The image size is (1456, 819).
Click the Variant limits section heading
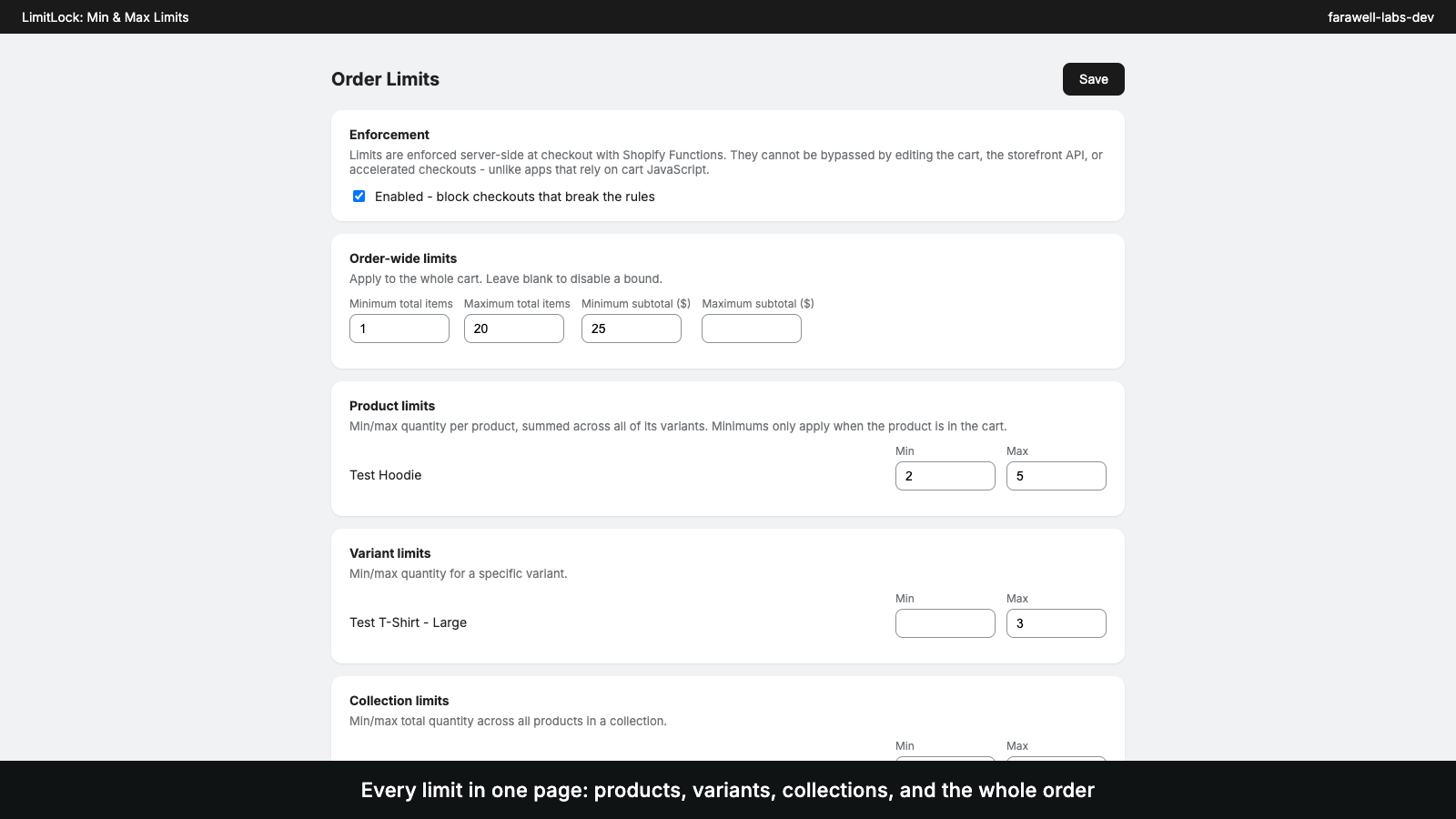coord(390,553)
